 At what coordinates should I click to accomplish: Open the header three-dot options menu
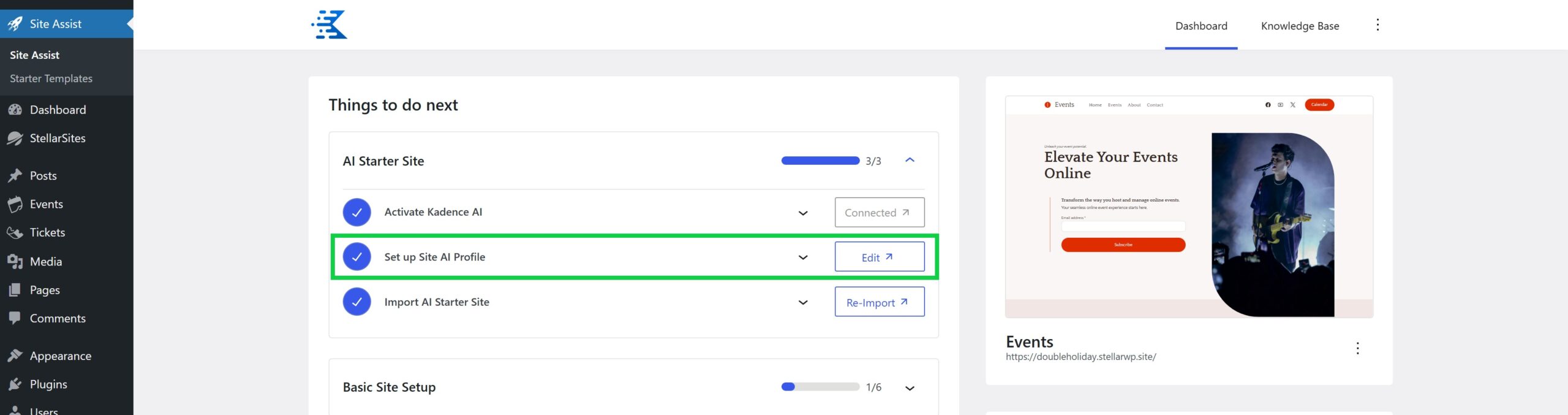pos(1378,25)
